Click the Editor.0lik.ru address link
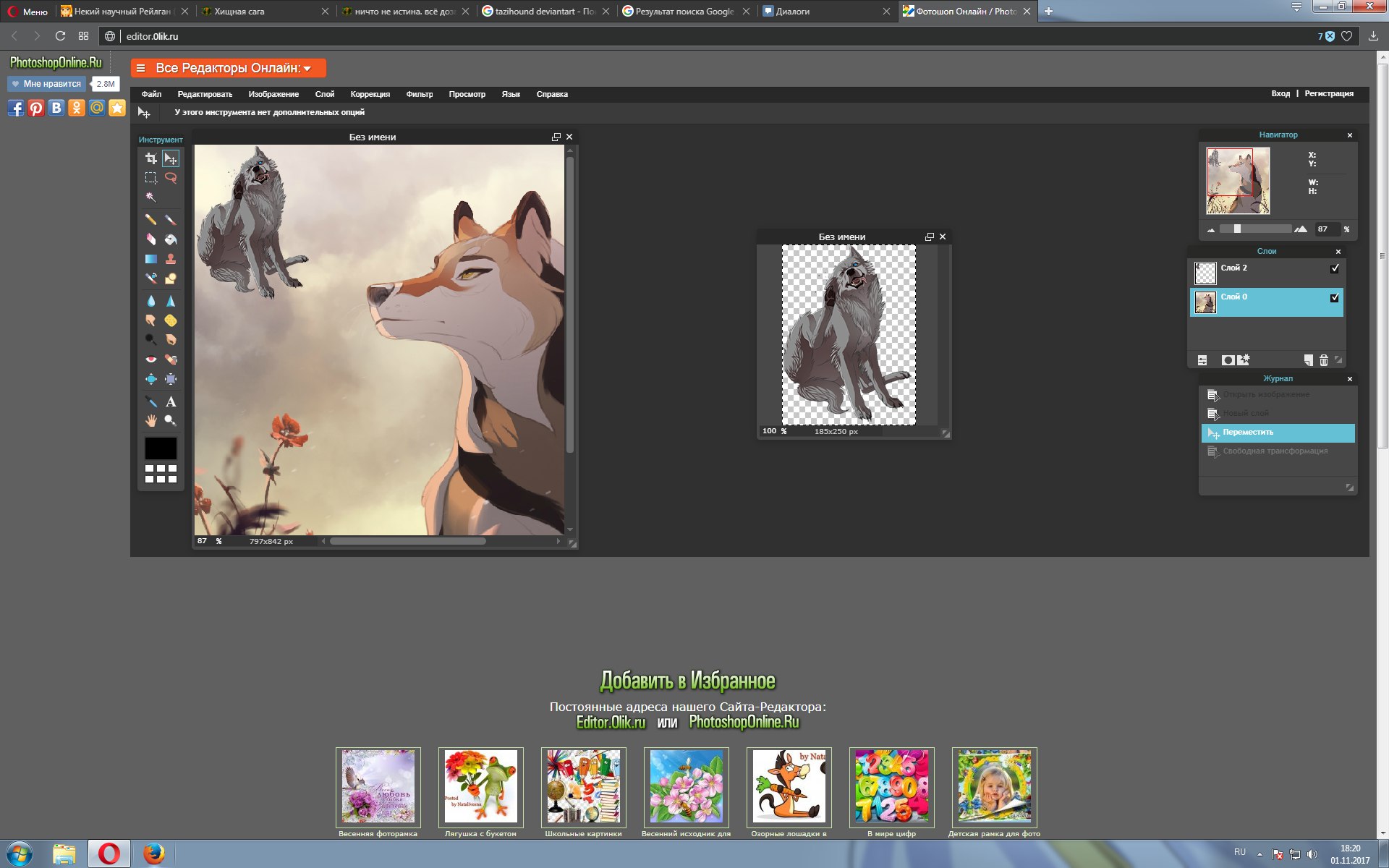This screenshot has width=1389, height=868. (611, 722)
